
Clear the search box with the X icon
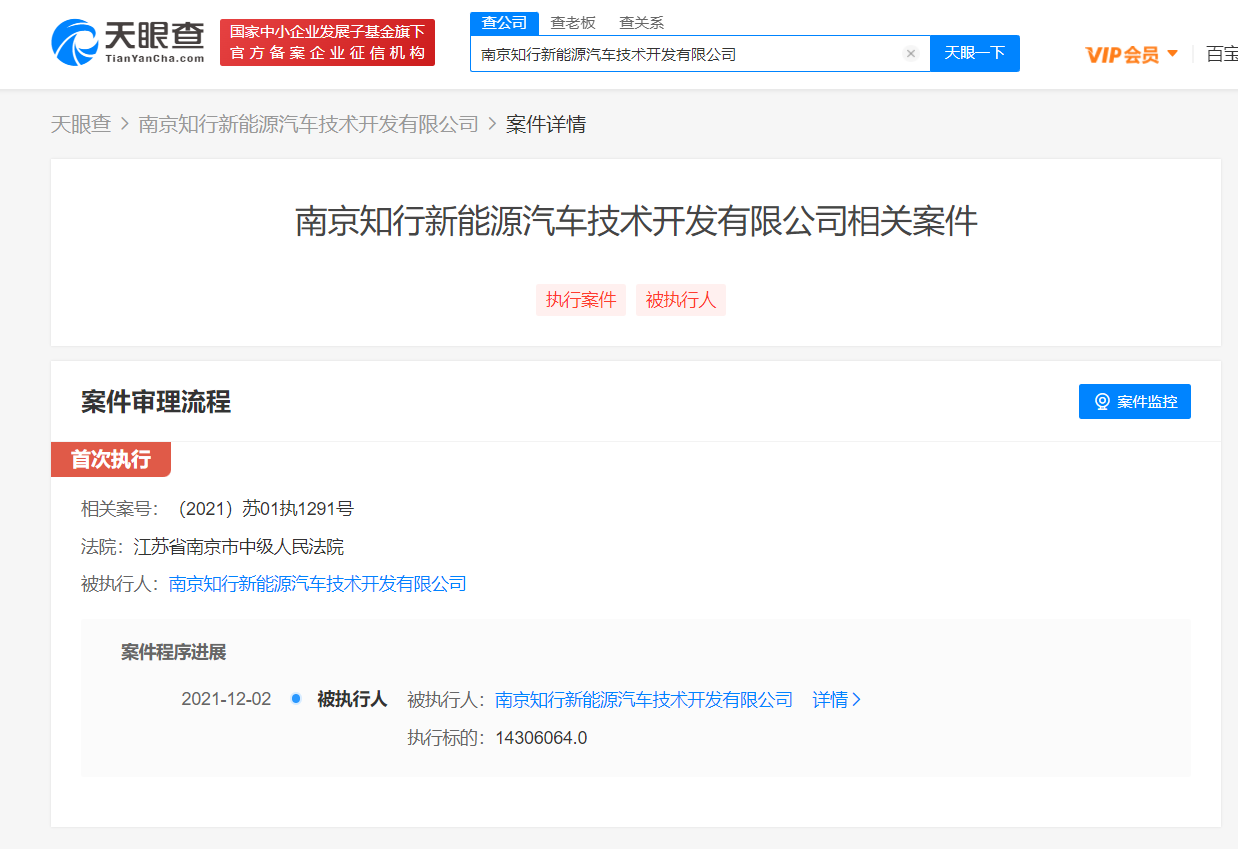click(910, 54)
